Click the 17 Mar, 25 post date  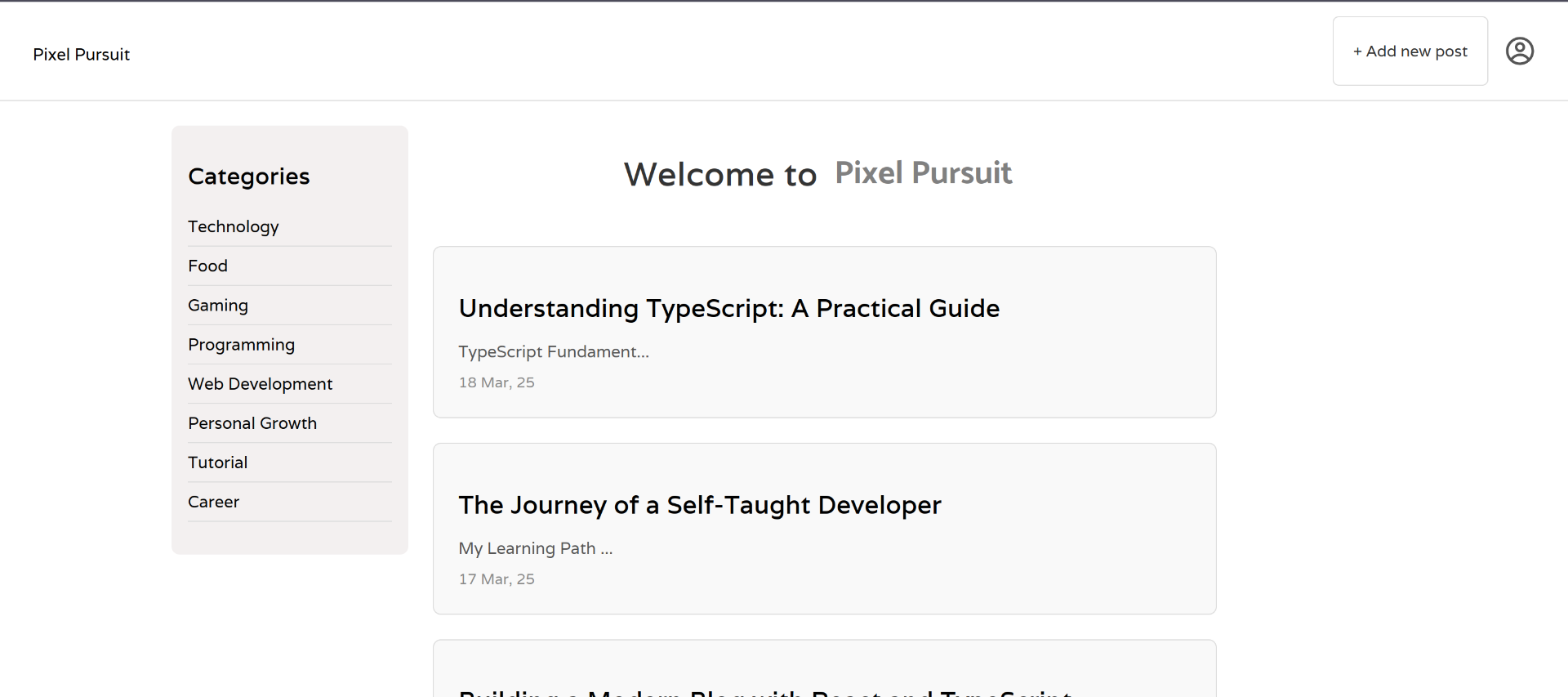pos(497,579)
